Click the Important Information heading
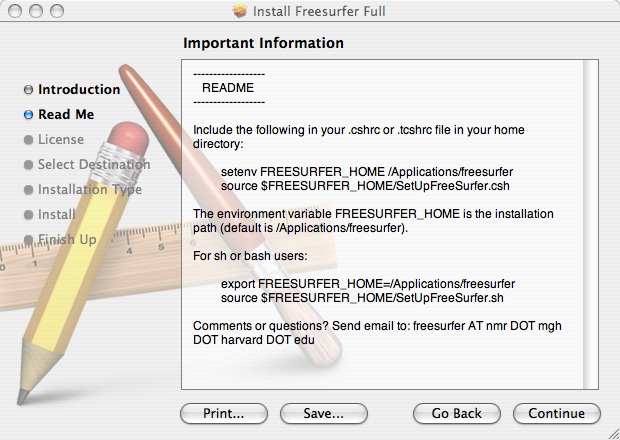Viewport: 620px width, 440px height. click(x=264, y=43)
